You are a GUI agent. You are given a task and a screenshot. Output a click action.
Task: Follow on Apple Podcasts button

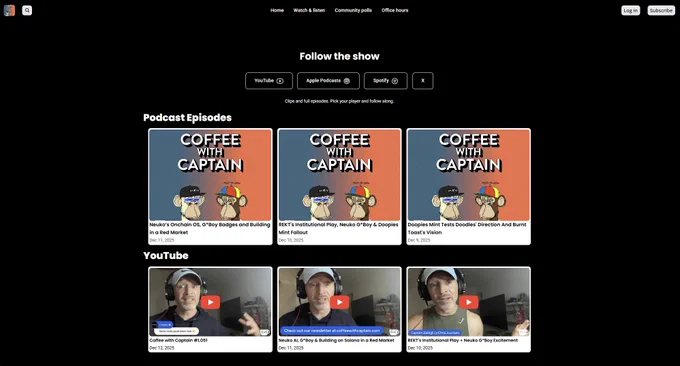(x=328, y=81)
